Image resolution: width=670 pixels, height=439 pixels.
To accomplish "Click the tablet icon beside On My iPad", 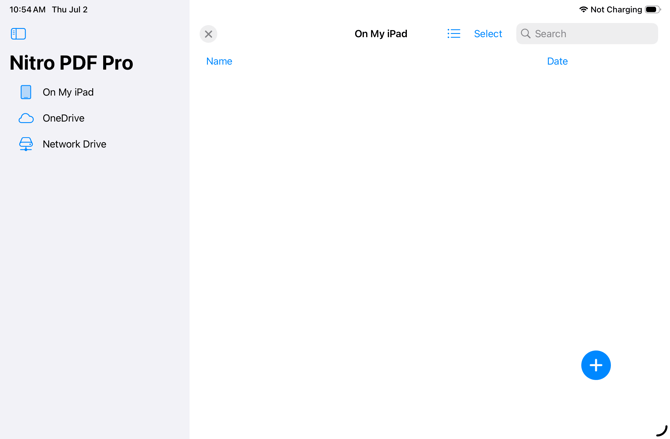I will pyautogui.click(x=26, y=92).
